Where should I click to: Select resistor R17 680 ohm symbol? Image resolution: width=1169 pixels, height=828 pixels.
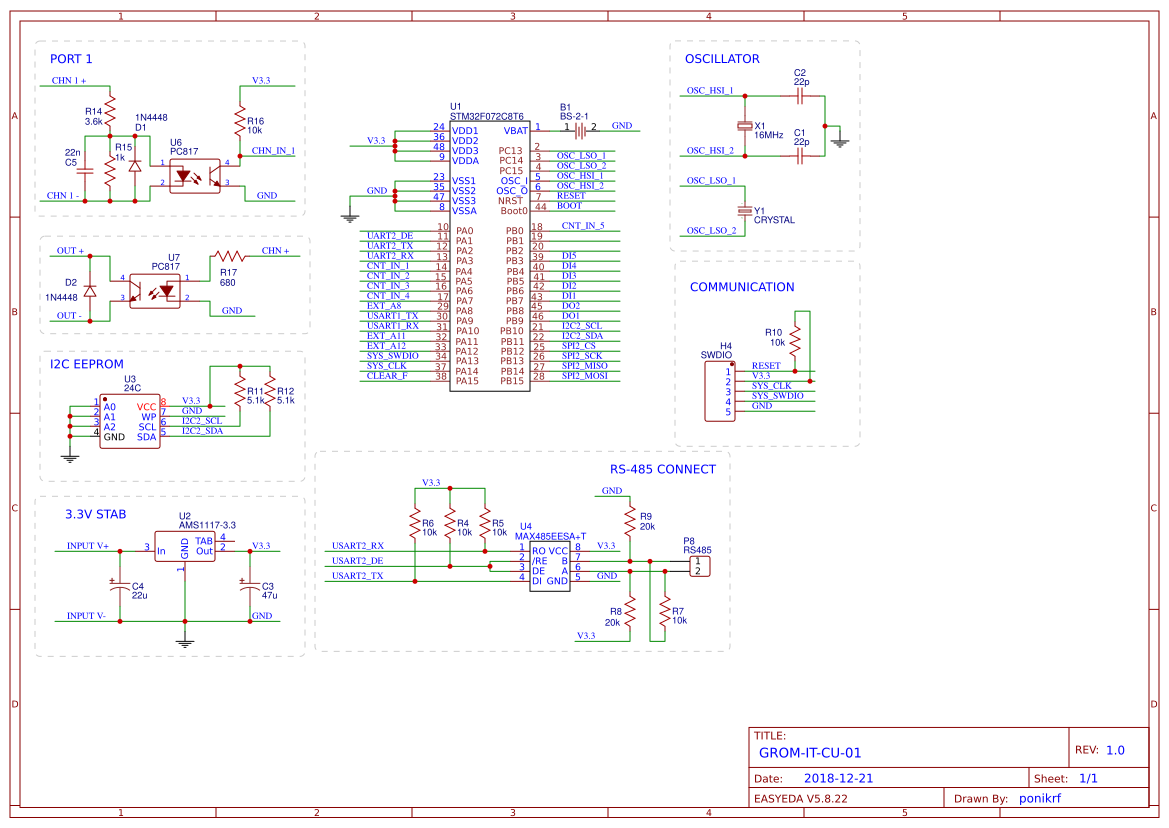click(x=228, y=257)
